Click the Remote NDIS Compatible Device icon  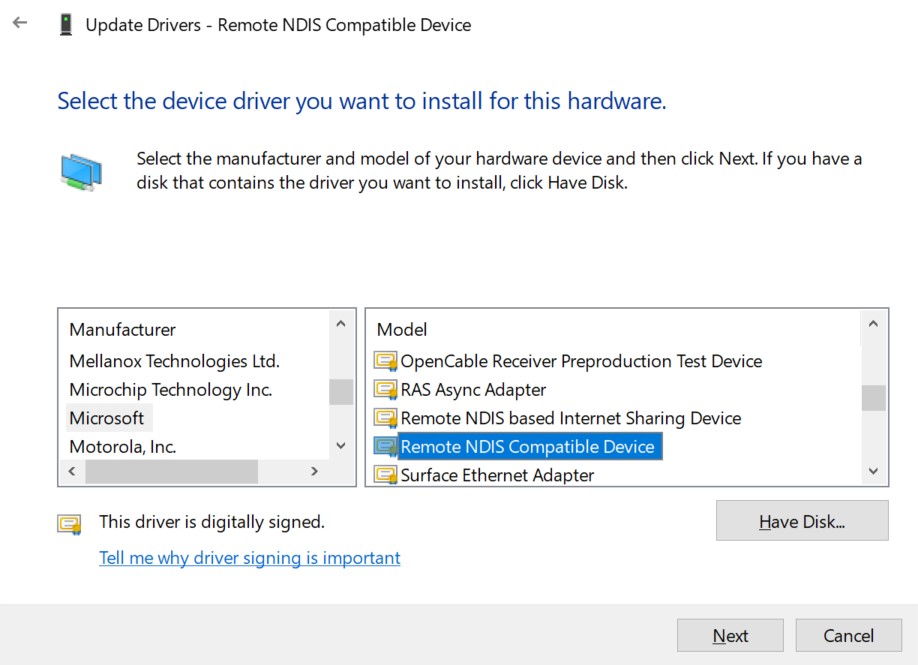click(x=385, y=447)
